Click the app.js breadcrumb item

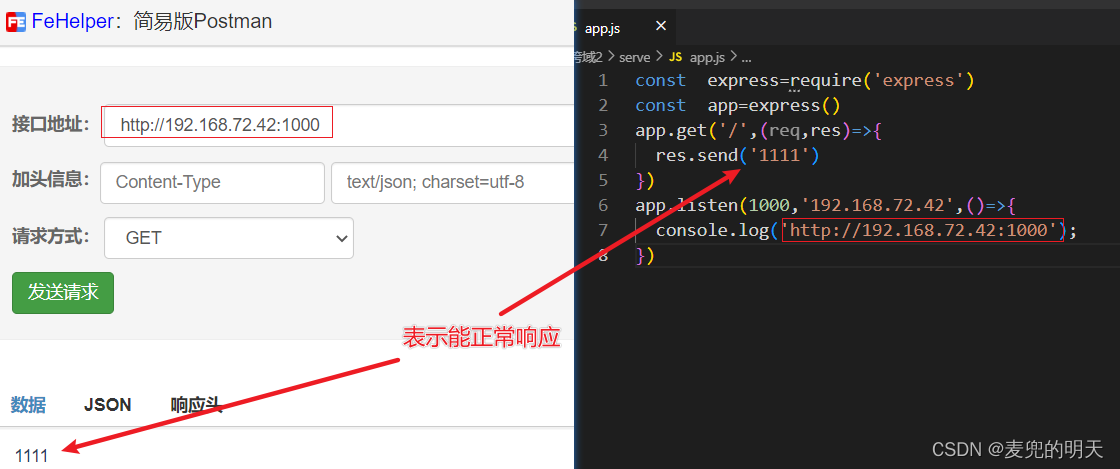click(x=707, y=58)
